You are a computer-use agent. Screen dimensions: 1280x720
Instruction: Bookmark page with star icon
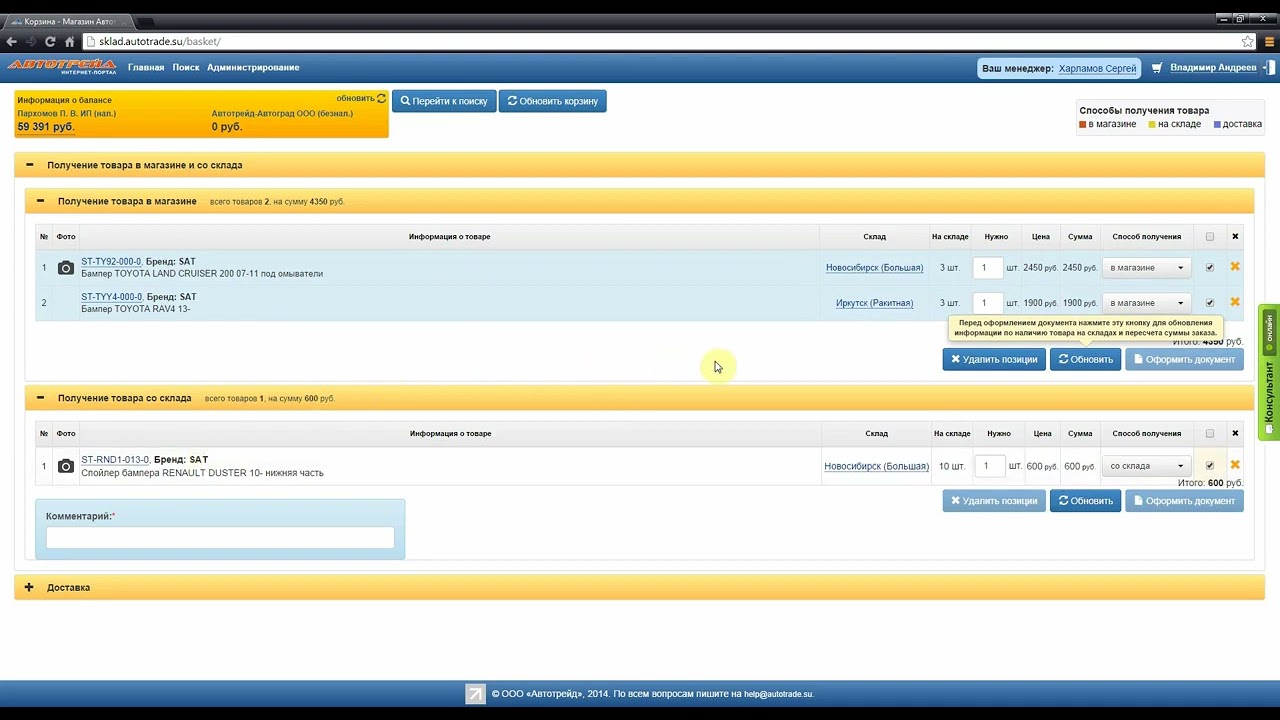1248,42
